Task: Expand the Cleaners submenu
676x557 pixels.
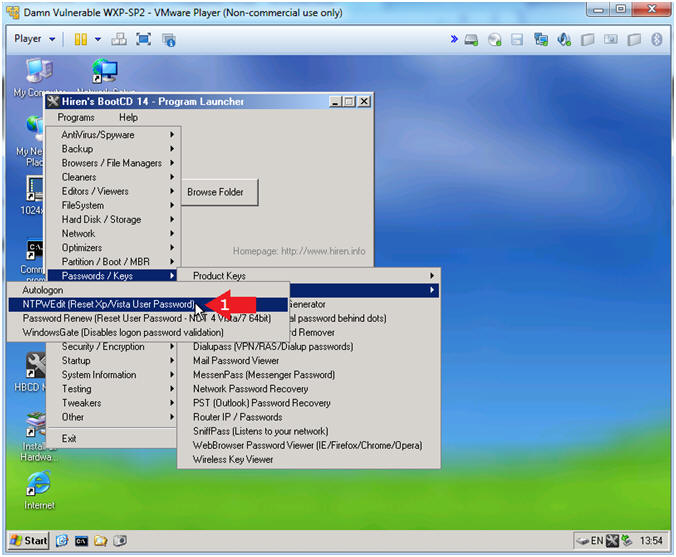Action: pos(113,177)
